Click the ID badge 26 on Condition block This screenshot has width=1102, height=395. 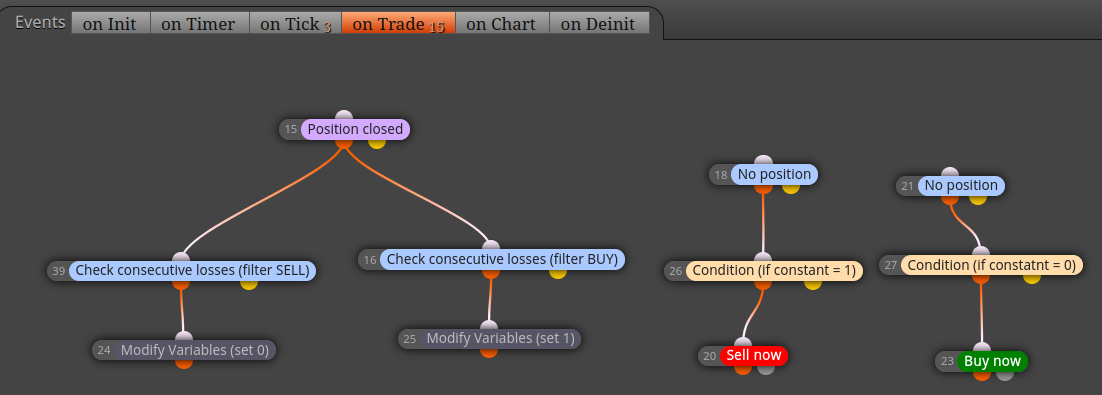point(675,271)
